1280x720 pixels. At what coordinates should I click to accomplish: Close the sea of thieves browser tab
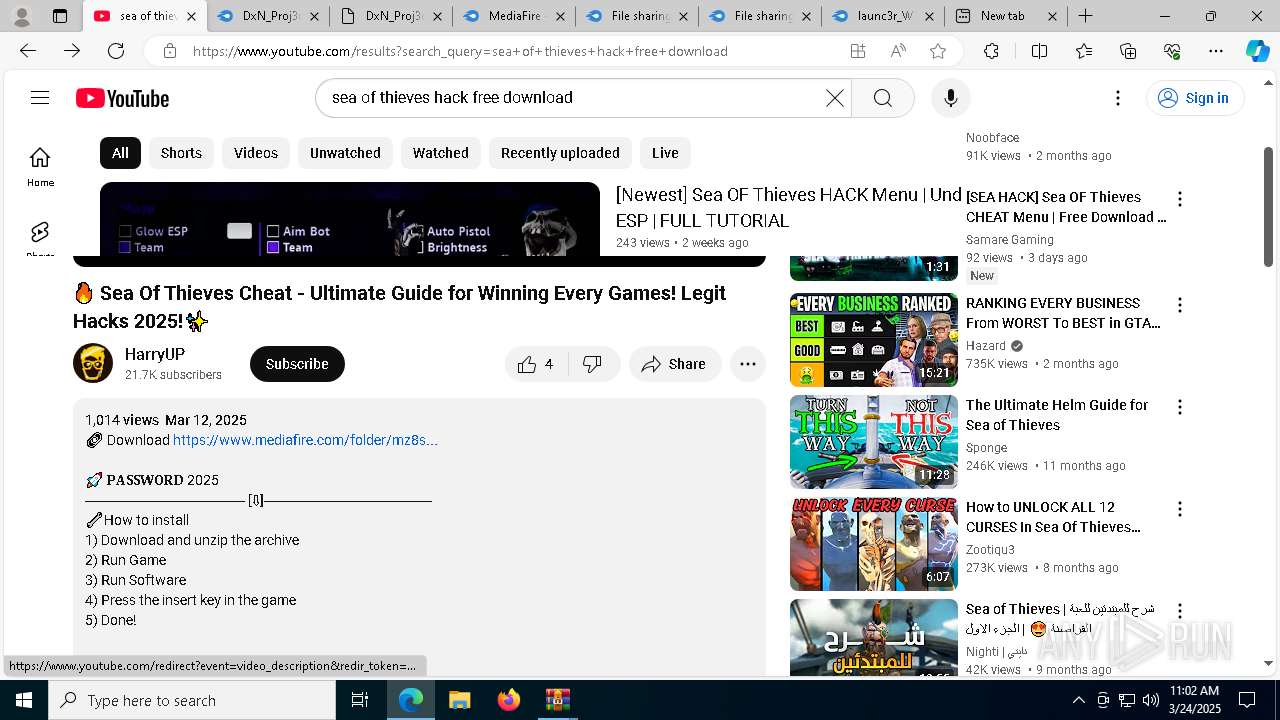tap(193, 16)
